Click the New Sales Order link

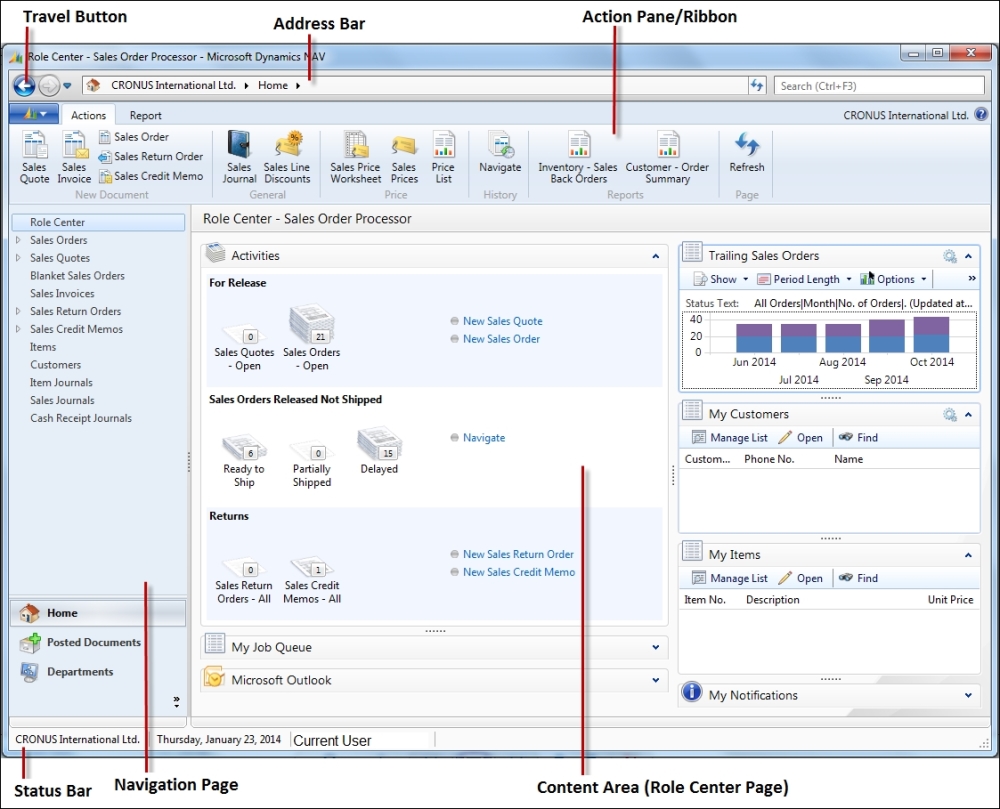501,339
